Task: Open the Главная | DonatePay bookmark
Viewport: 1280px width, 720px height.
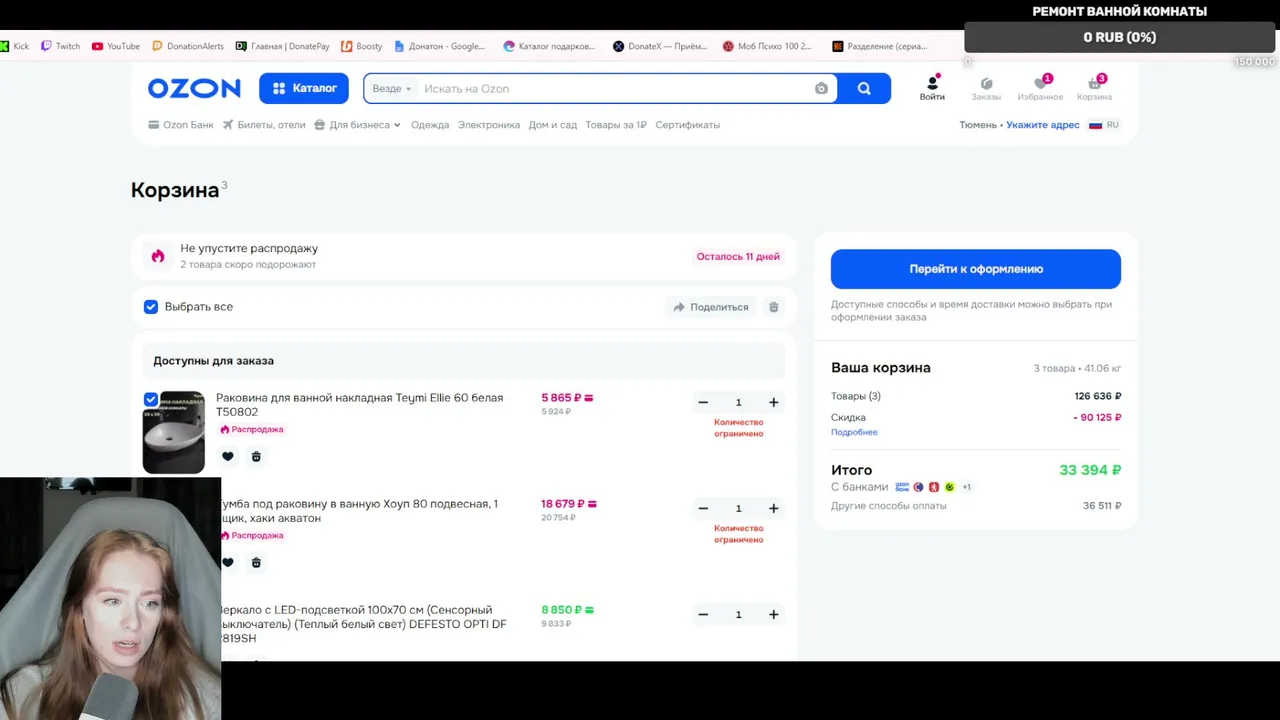Action: [x=283, y=46]
